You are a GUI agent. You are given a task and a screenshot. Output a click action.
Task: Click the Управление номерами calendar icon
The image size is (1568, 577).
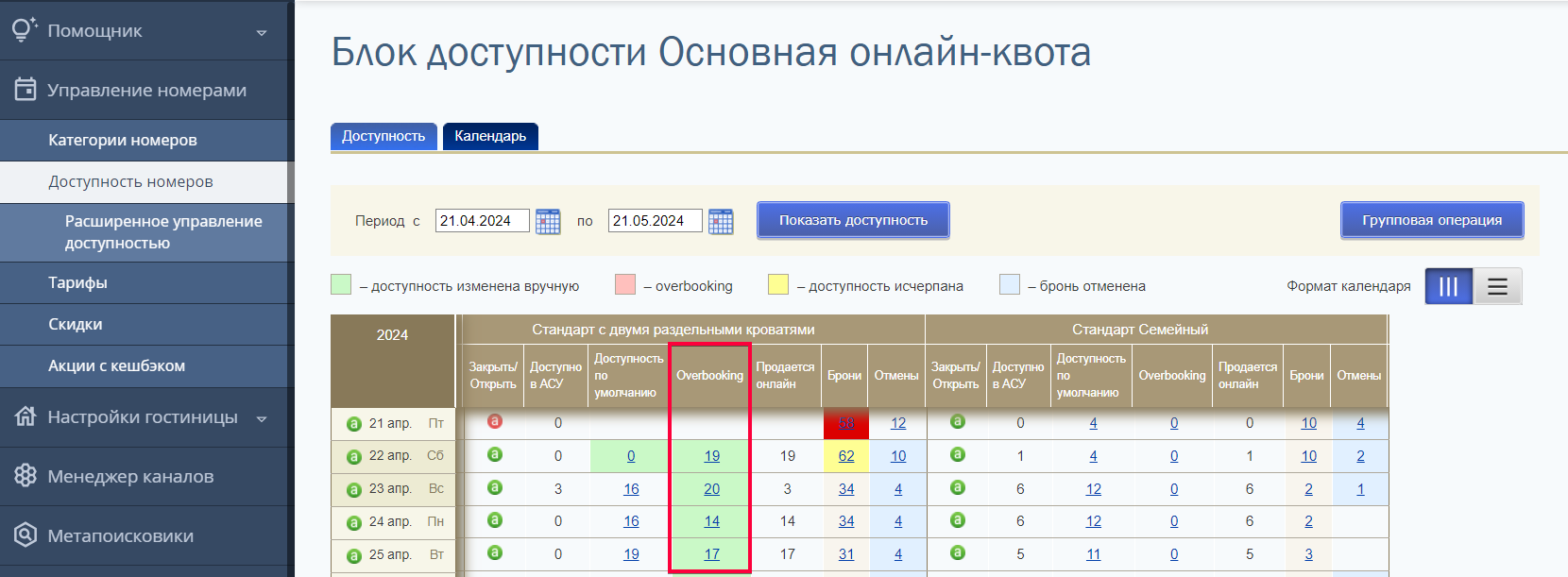coord(26,90)
